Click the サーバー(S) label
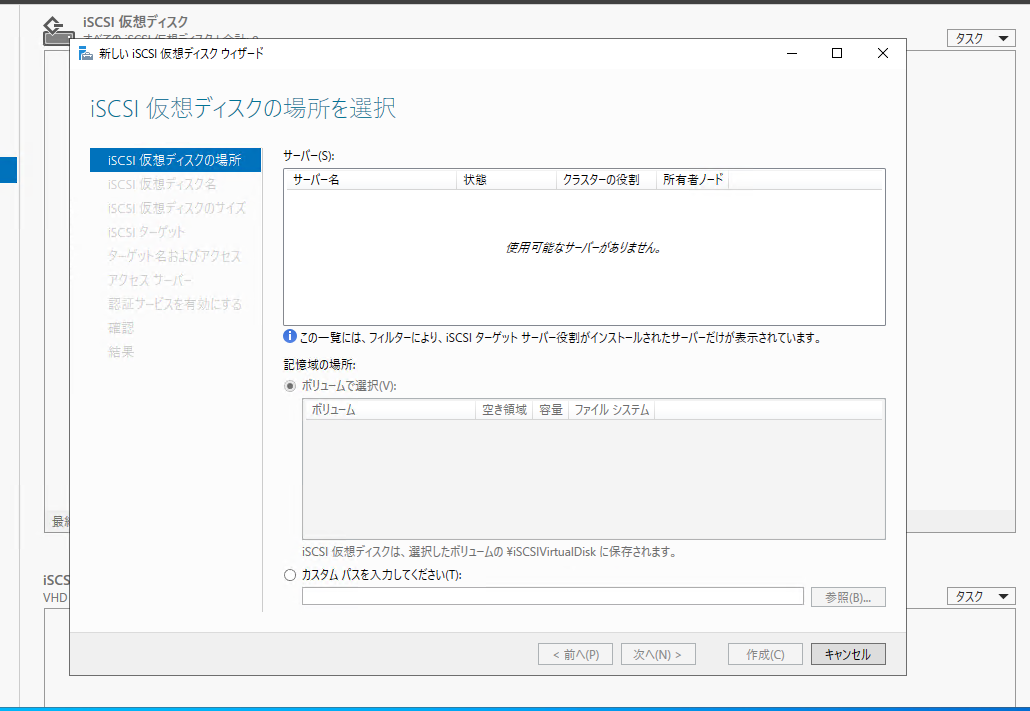 (x=309, y=156)
